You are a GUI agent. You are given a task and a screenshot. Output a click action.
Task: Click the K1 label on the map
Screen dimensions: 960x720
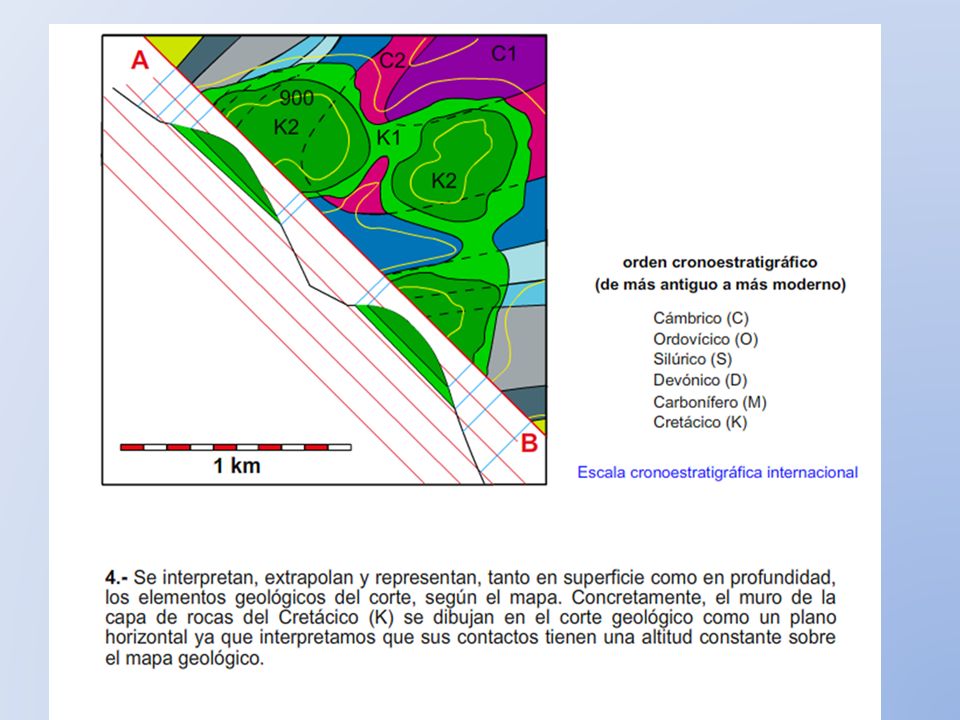[389, 138]
